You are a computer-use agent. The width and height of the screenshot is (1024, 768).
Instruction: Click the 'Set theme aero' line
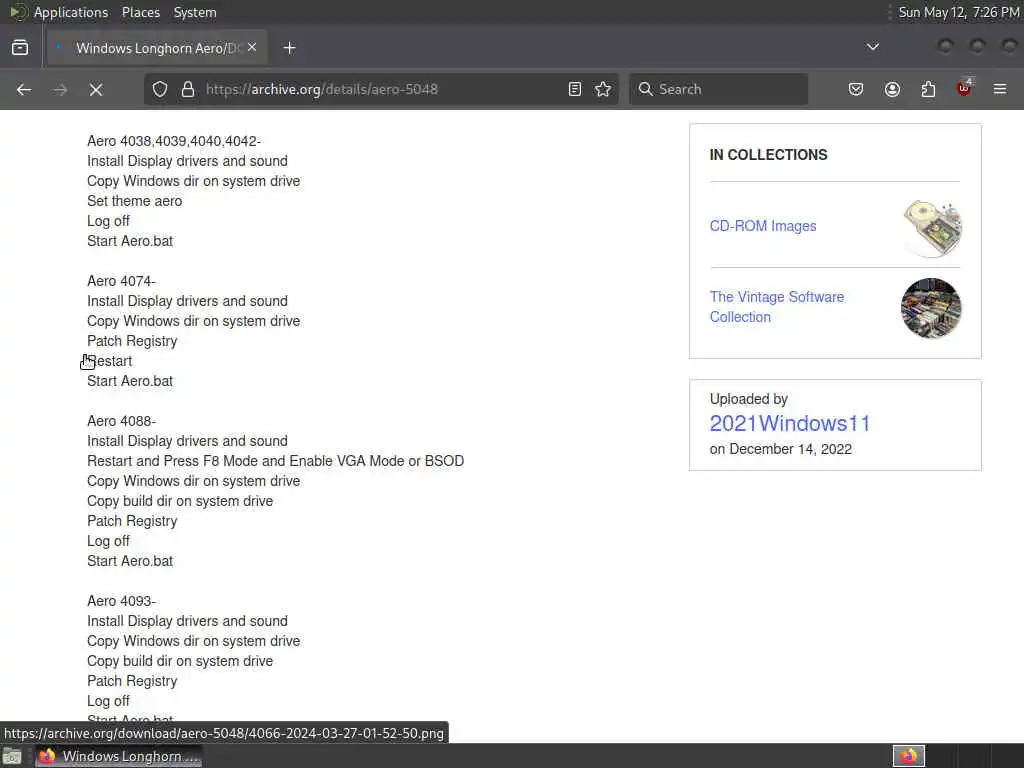click(x=135, y=201)
